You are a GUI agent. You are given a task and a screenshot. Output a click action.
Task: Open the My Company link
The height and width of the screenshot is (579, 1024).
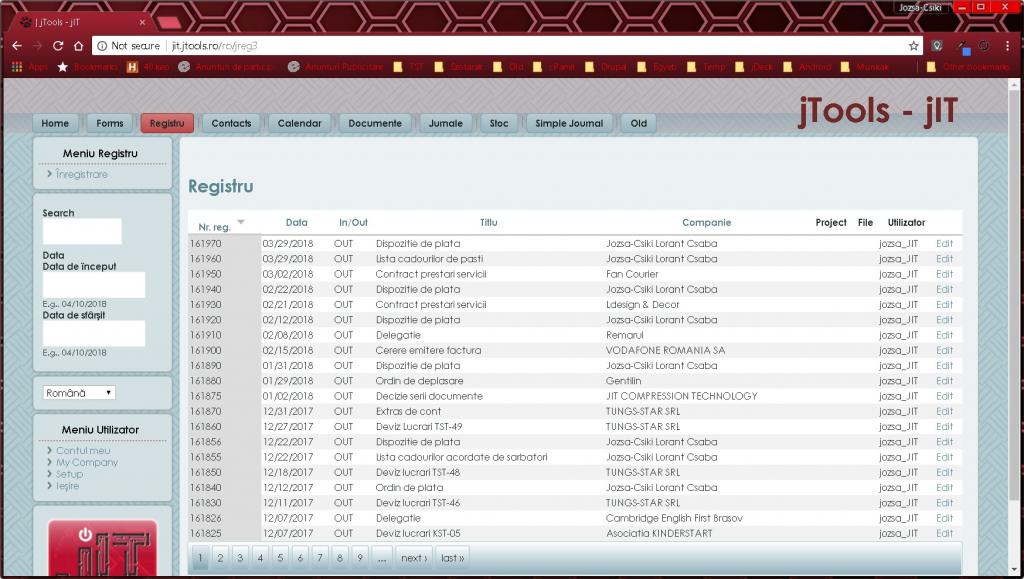click(86, 463)
